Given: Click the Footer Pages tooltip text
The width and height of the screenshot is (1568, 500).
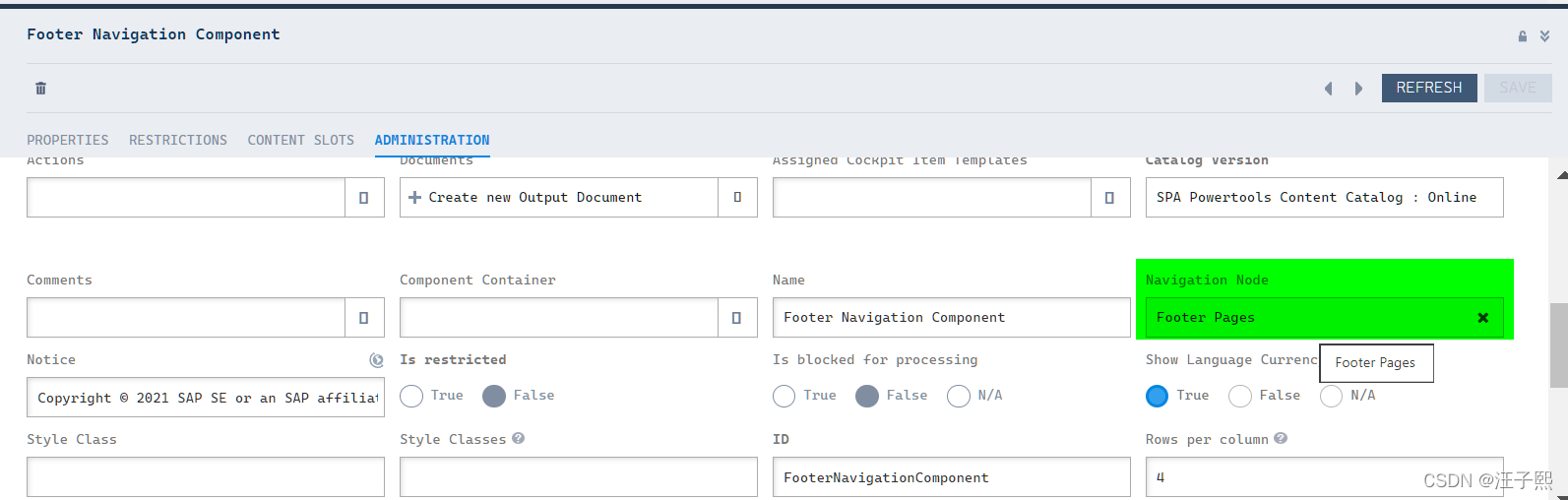Looking at the screenshot, I should click(x=1375, y=363).
